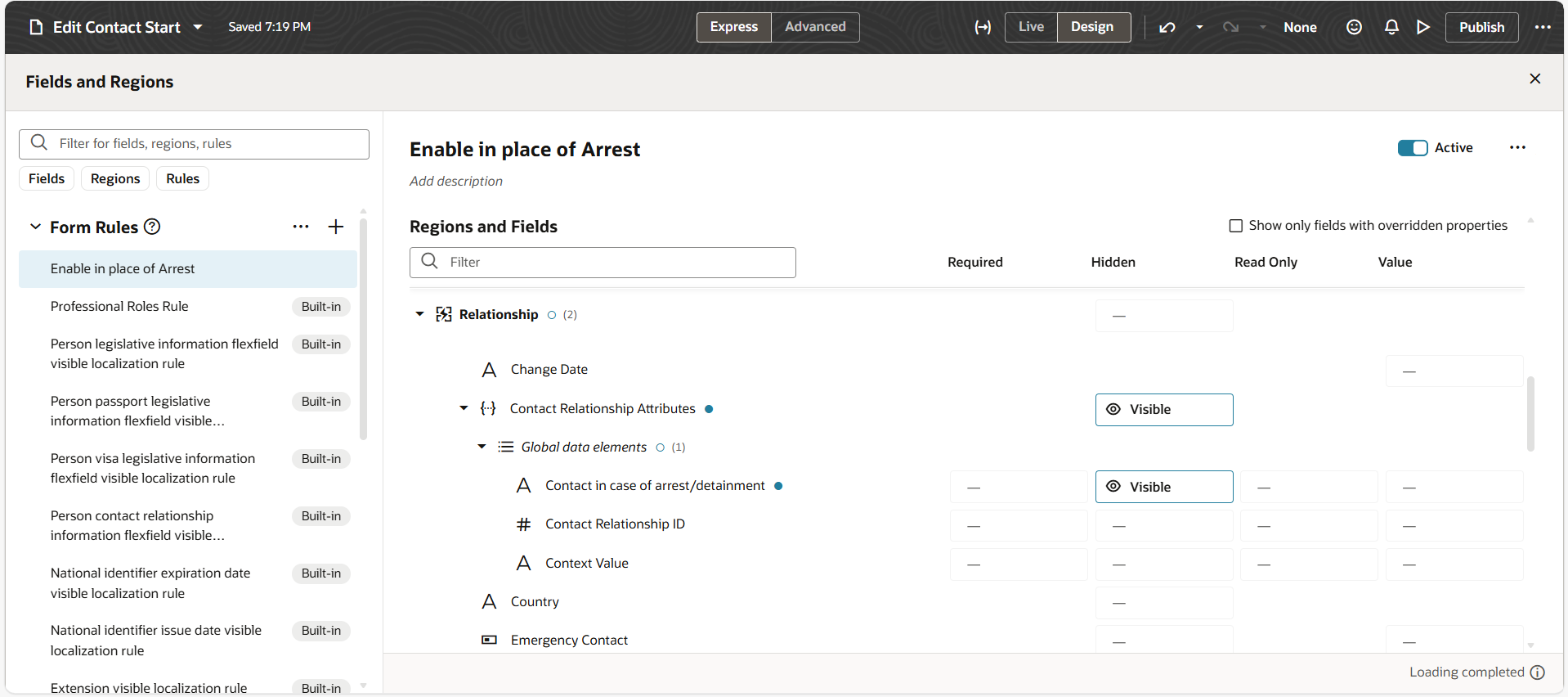
Task: Click the responsive width icon beside Live
Action: pyautogui.click(x=983, y=27)
